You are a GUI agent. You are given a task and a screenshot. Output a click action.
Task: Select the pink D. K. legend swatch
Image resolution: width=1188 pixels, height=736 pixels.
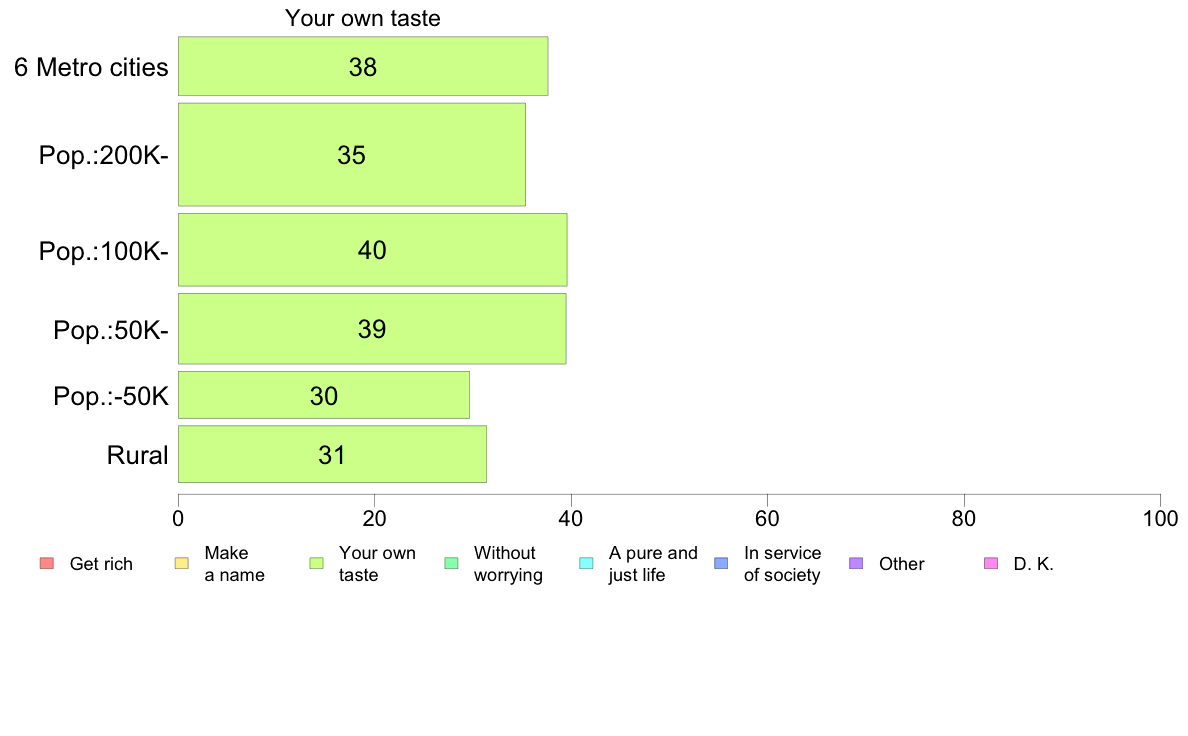click(991, 563)
